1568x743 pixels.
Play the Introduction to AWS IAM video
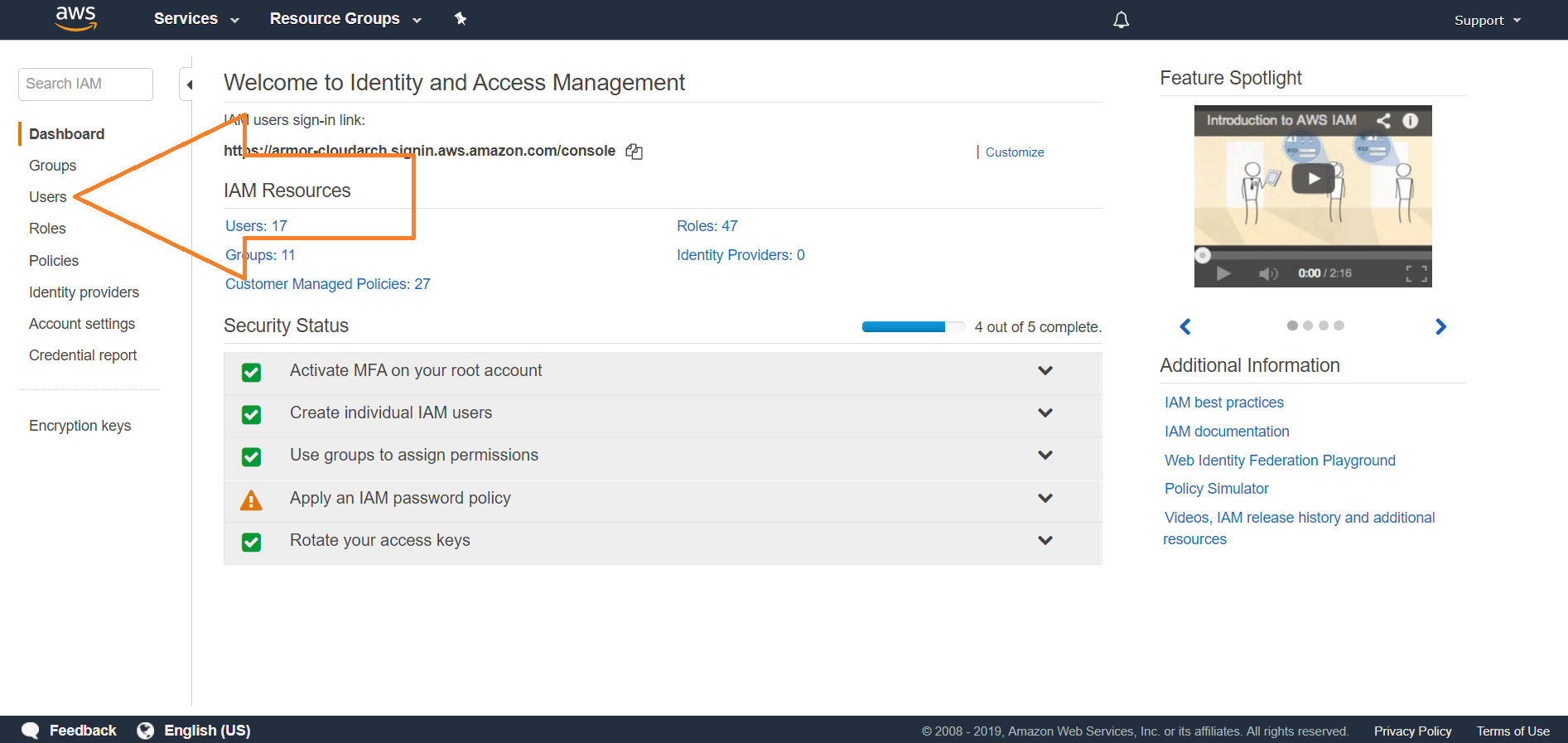pyautogui.click(x=1313, y=179)
